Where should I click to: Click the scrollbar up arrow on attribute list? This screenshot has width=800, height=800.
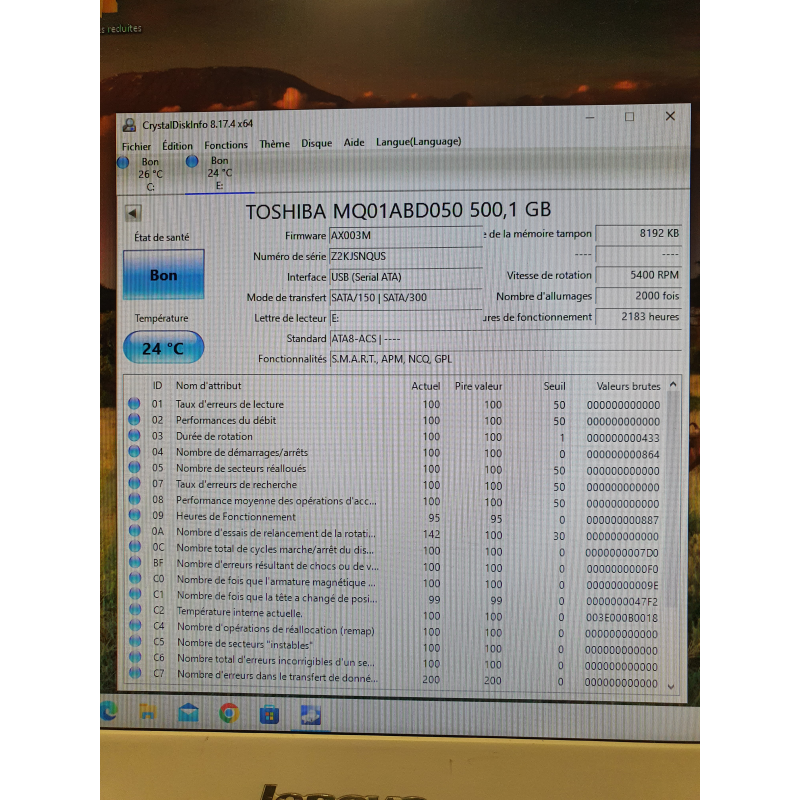tap(672, 385)
